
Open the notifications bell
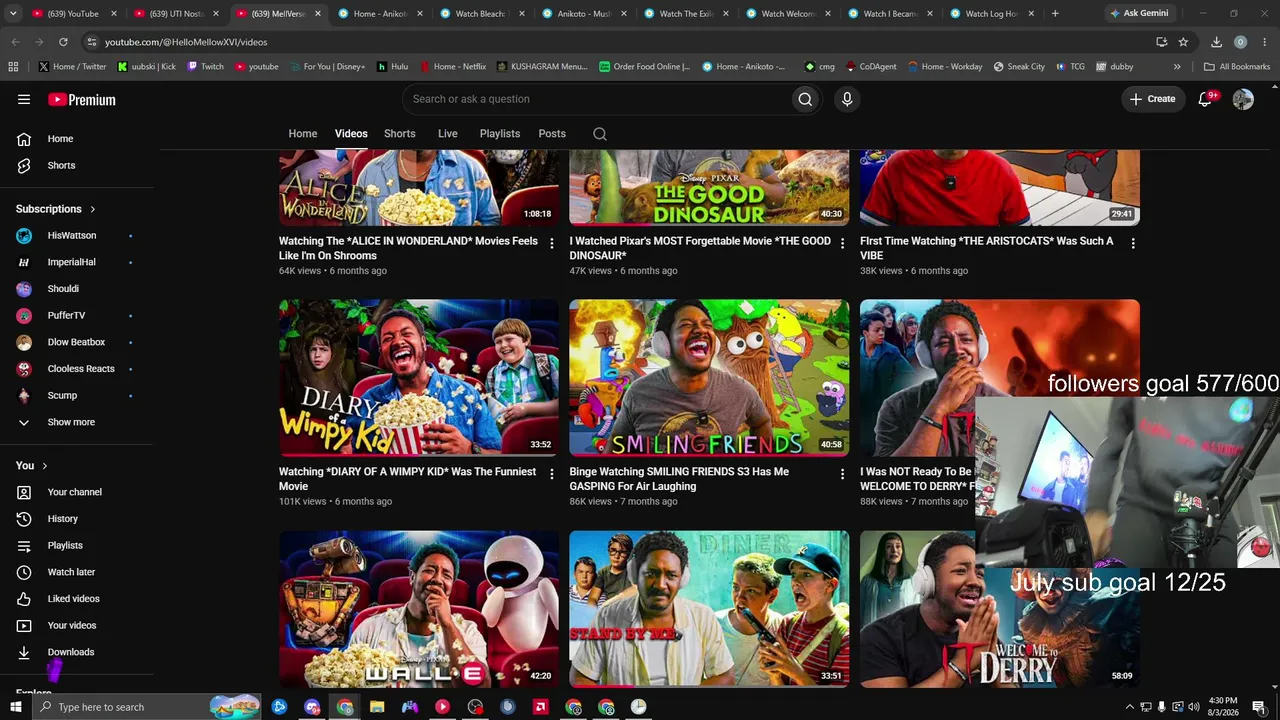pyautogui.click(x=1205, y=99)
